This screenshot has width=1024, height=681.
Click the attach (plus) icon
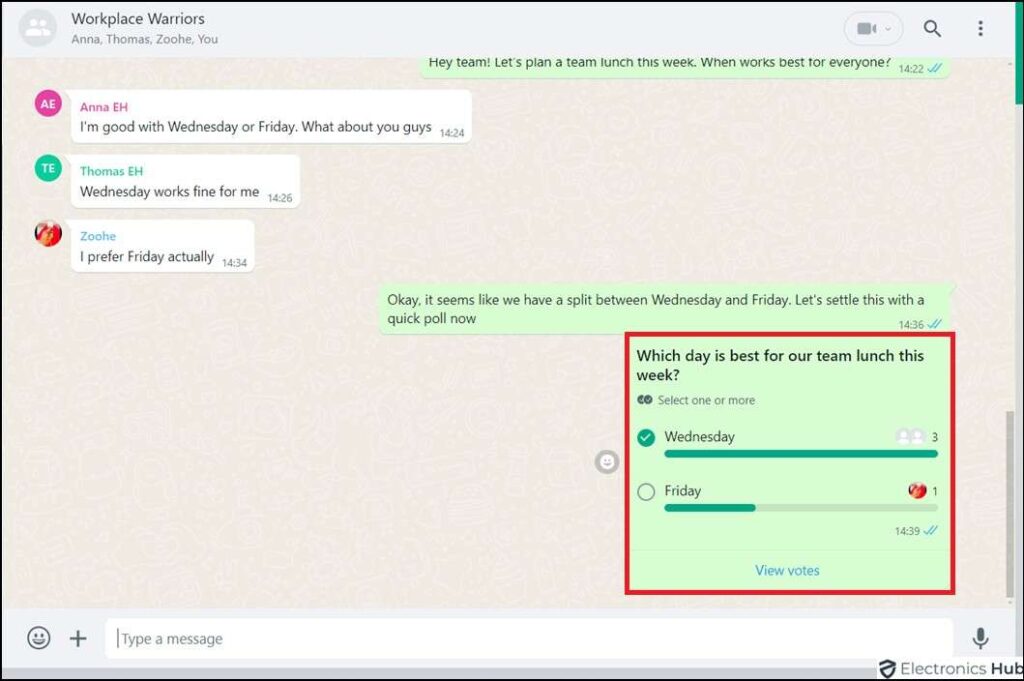click(x=77, y=638)
